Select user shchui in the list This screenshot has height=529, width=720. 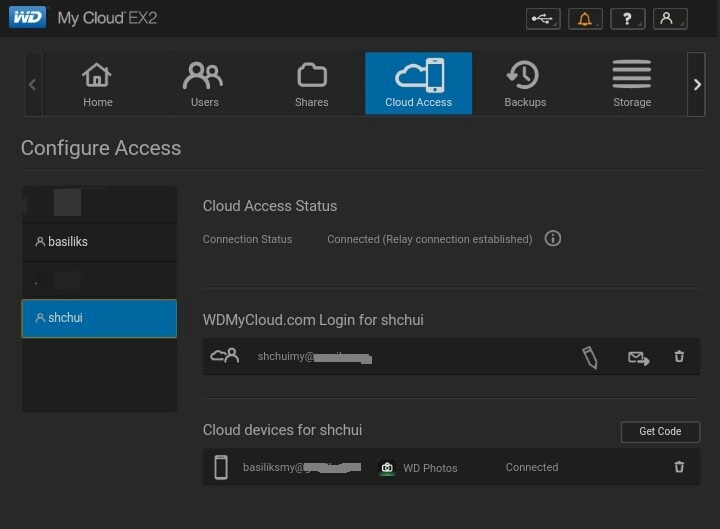(x=99, y=318)
